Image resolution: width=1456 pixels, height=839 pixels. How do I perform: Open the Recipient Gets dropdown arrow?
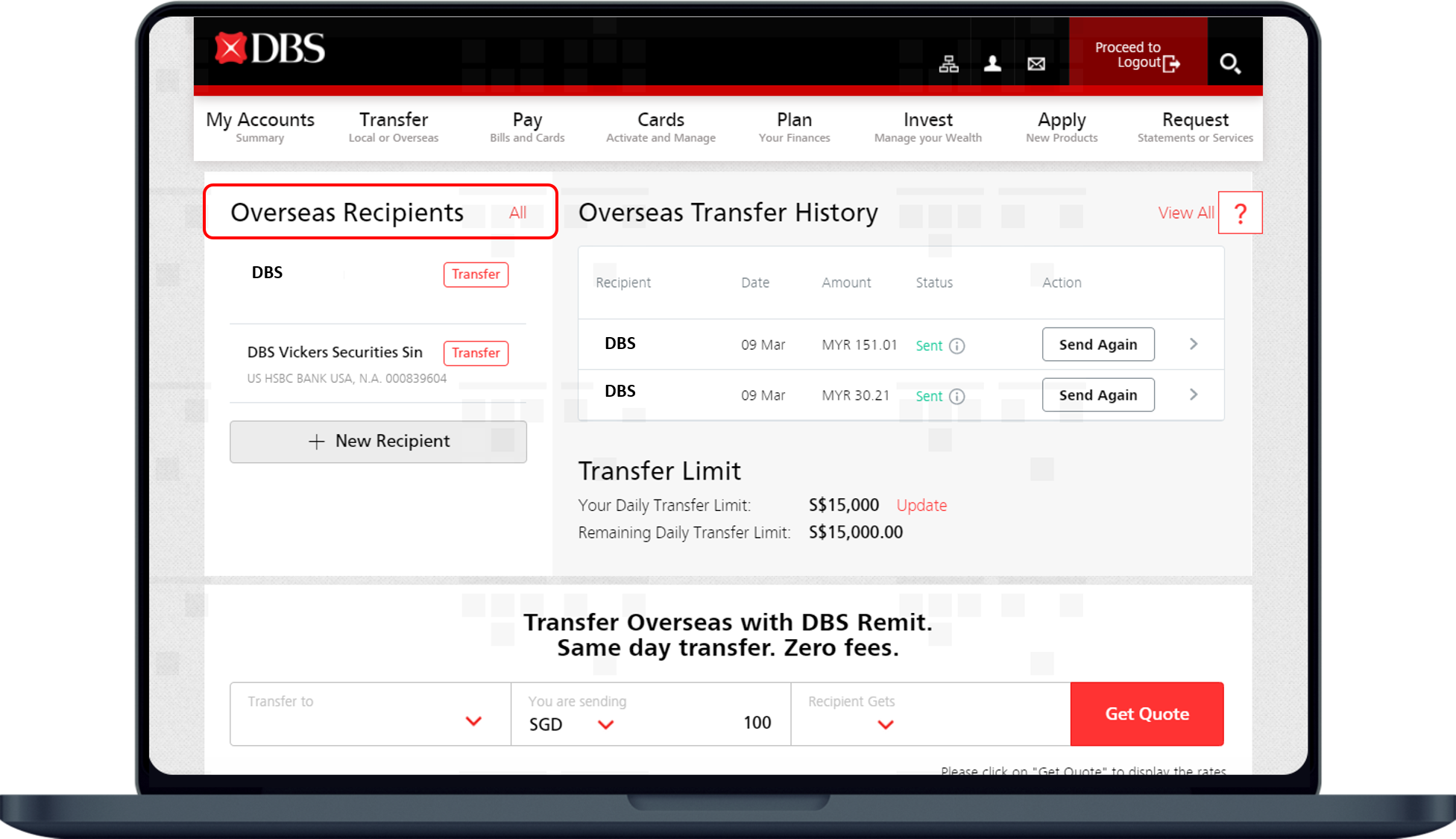pyautogui.click(x=886, y=724)
